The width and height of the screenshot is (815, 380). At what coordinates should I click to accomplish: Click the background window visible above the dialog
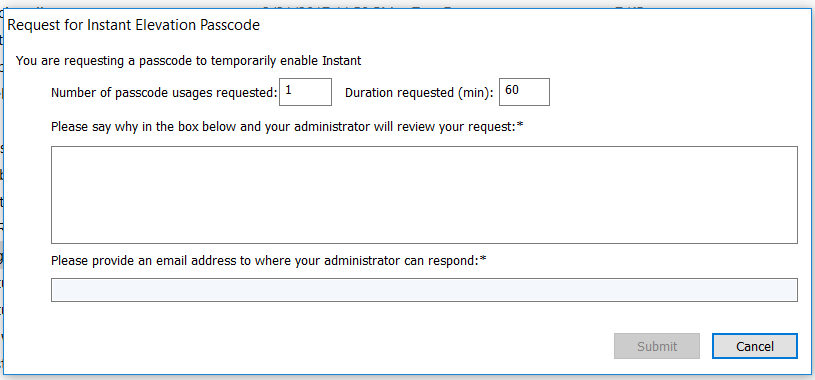[408, 4]
